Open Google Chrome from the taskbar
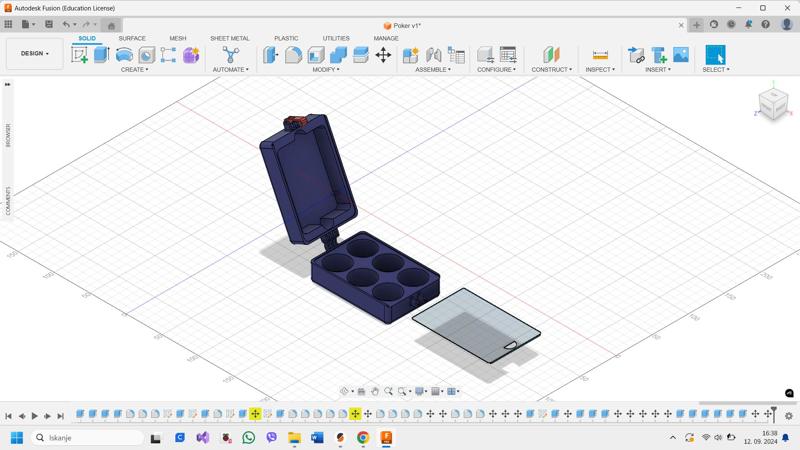The width and height of the screenshot is (800, 450). [x=363, y=437]
